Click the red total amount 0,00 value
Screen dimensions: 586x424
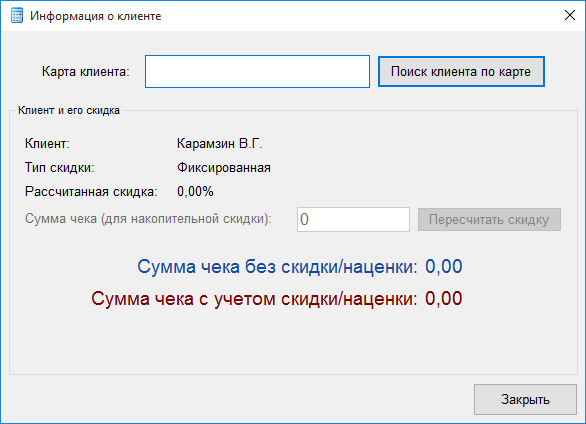[444, 299]
